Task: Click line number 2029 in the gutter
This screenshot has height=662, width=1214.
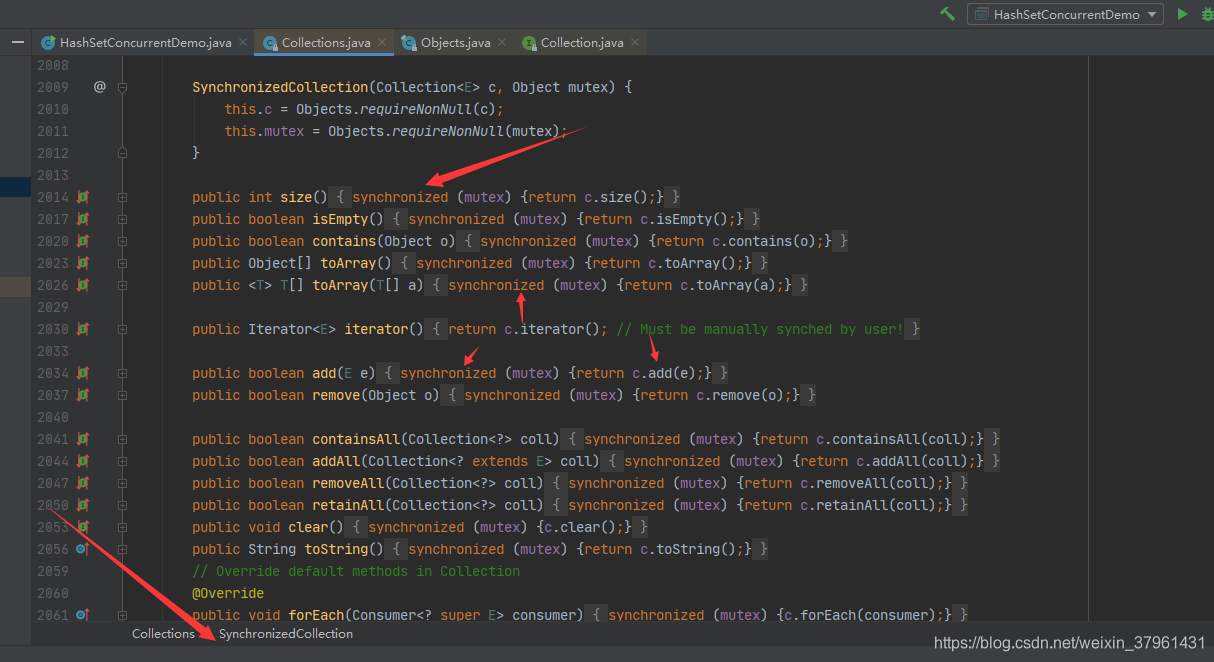Action: pyautogui.click(x=53, y=307)
